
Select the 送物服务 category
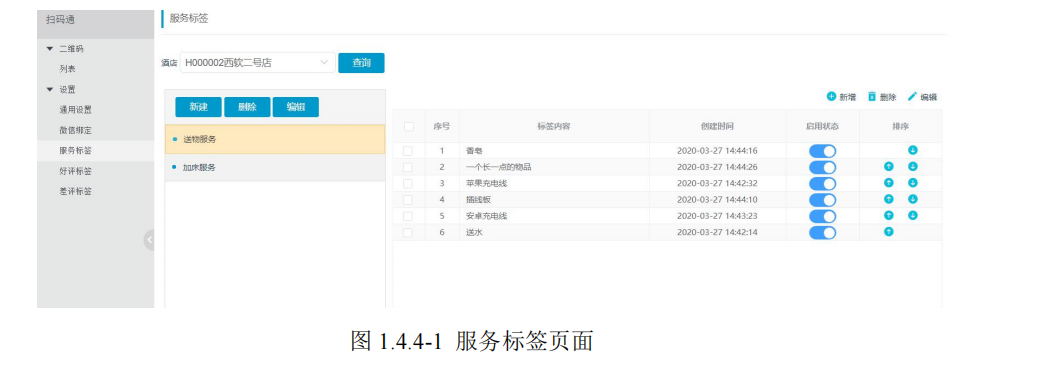click(275, 139)
